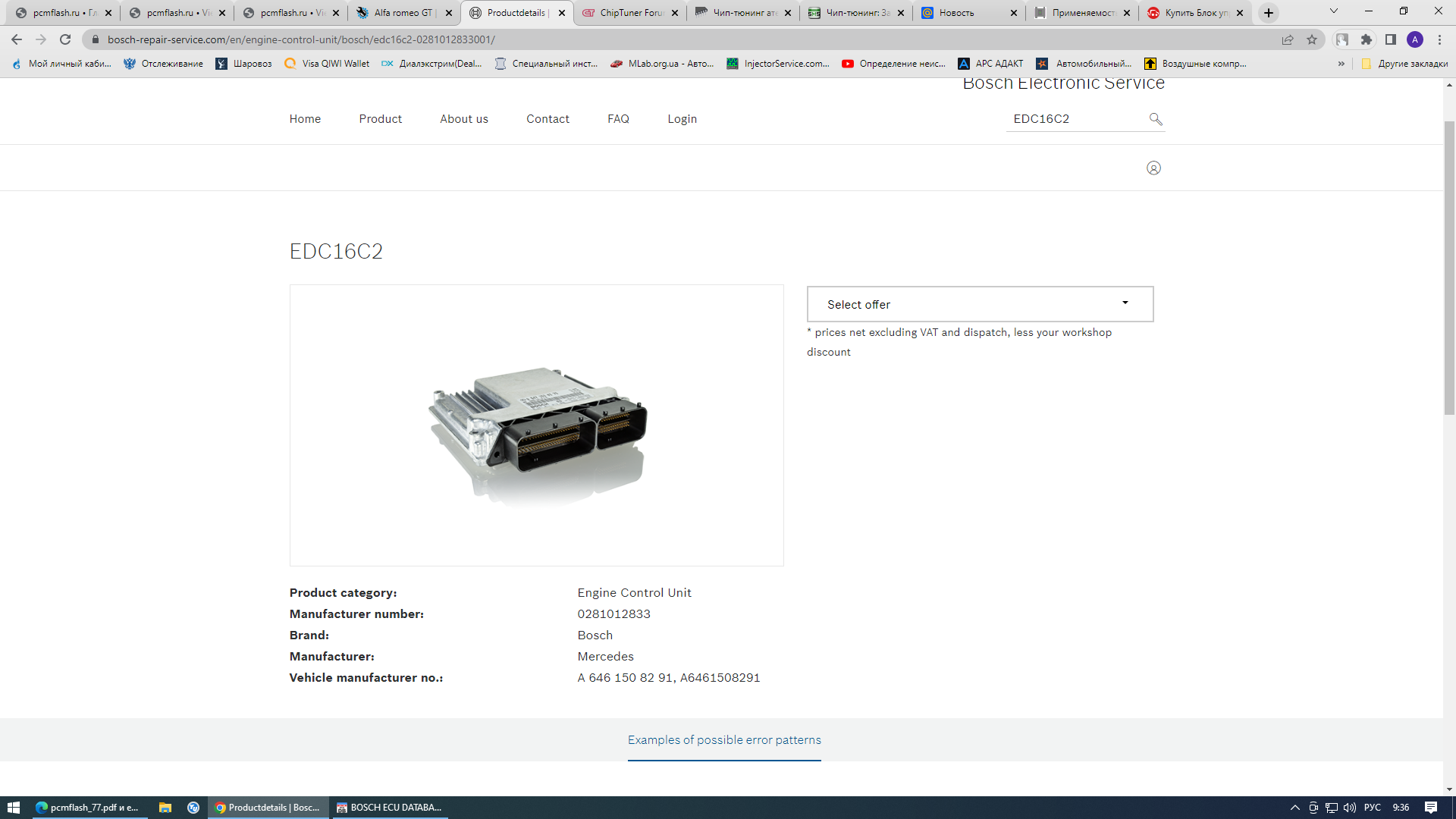Expand the Select offer dropdown

980,304
